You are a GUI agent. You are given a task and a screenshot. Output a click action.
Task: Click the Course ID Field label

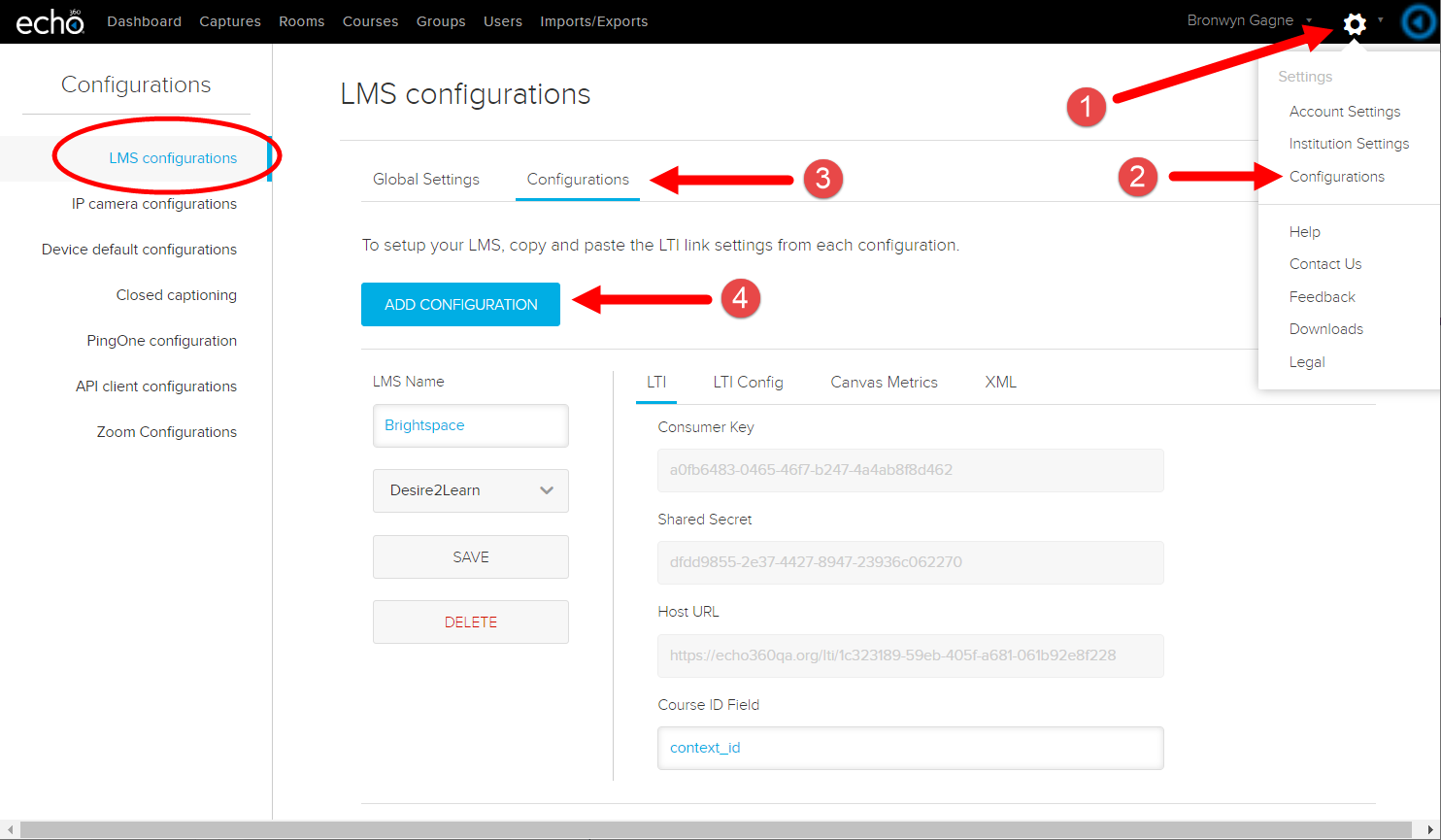coord(708,705)
